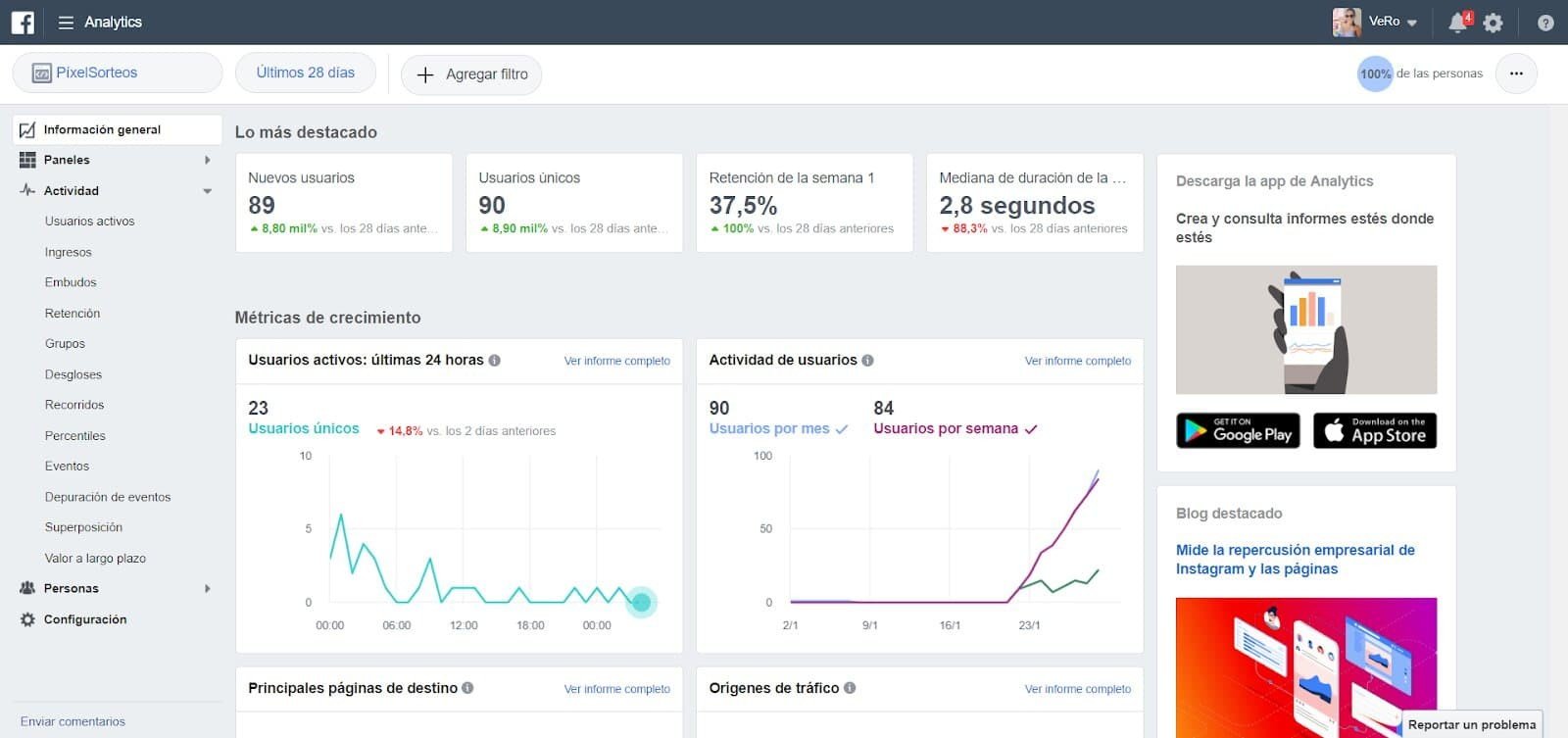Click the plus icon in Agregar filtro
The width and height of the screenshot is (1568, 738).
(425, 74)
